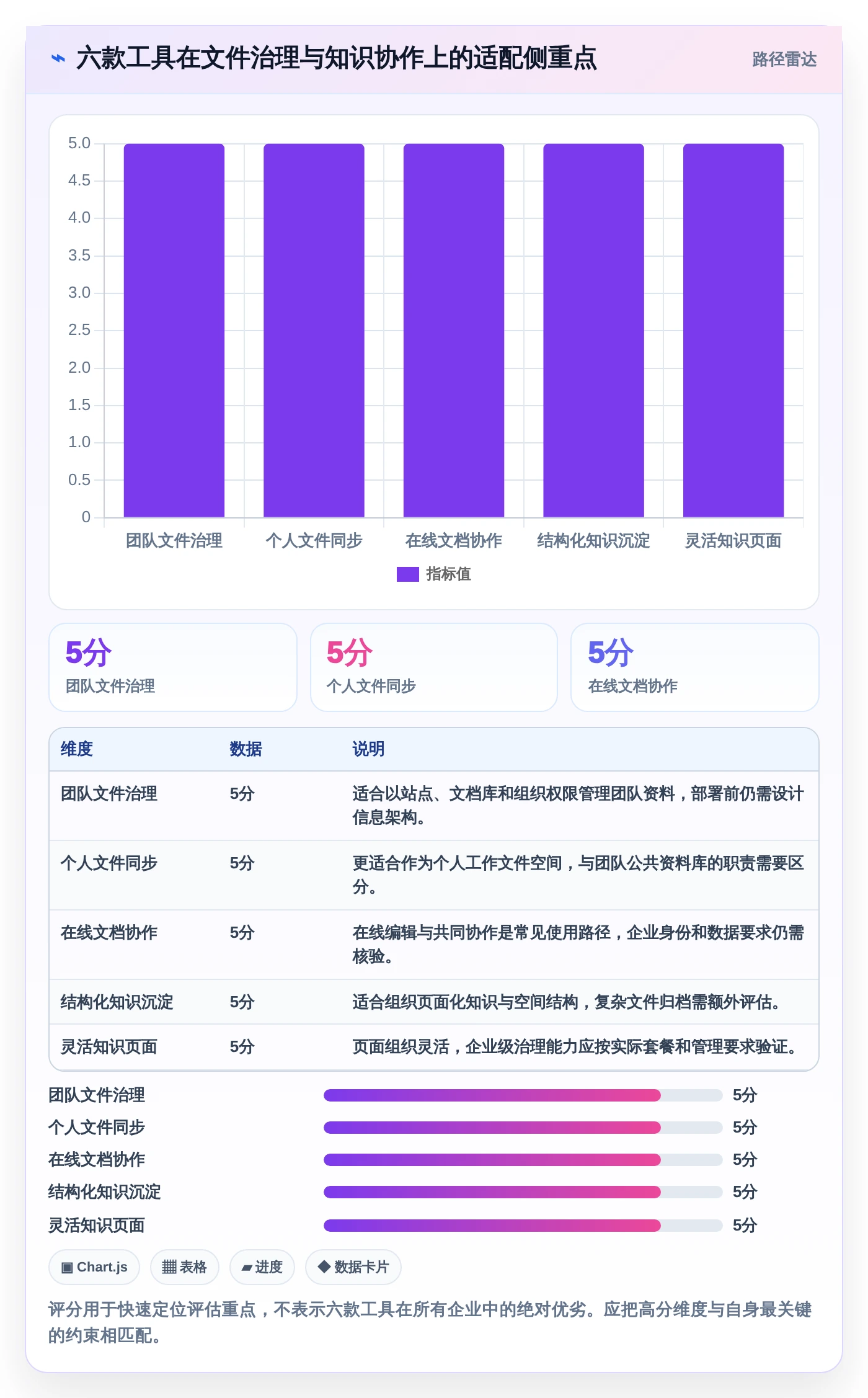Screen dimensions: 868x1398
Task: Click the 个人文件同步 axis label under chart
Action: 314,541
